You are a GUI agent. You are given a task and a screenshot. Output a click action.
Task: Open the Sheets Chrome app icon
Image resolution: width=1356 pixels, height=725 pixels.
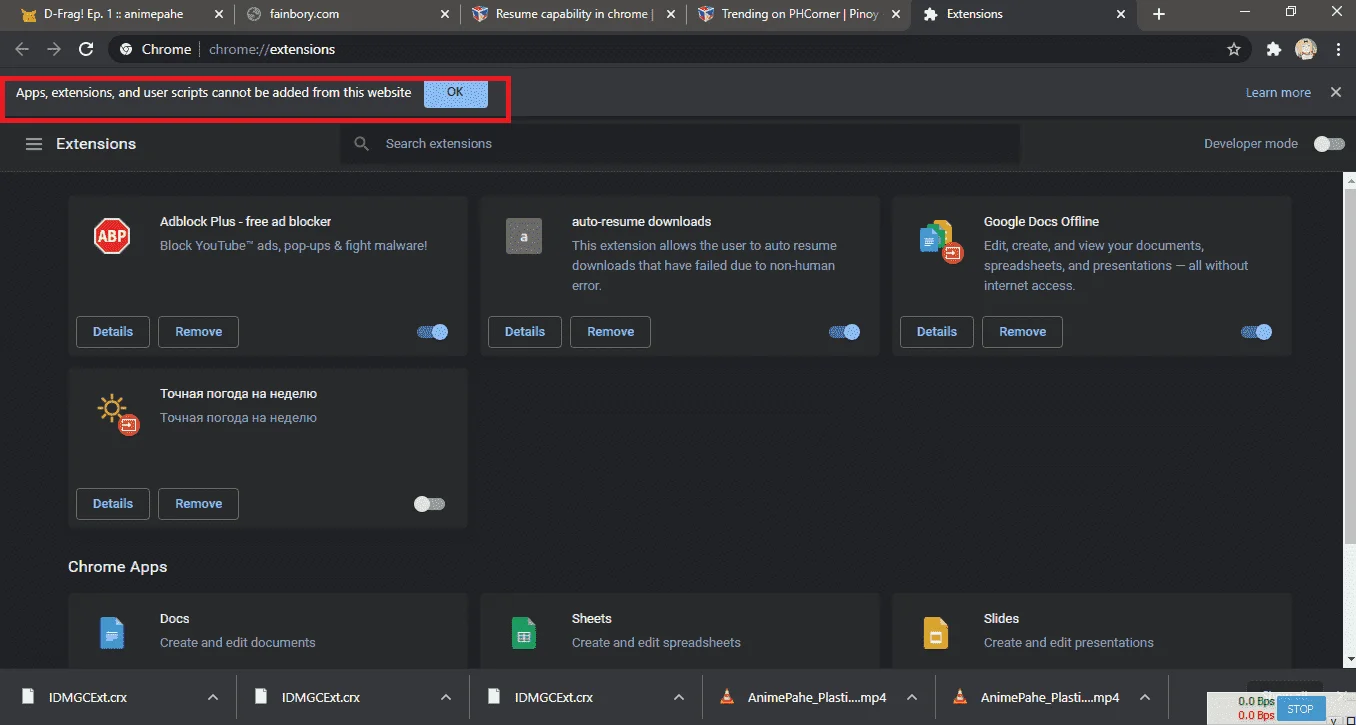click(x=524, y=633)
